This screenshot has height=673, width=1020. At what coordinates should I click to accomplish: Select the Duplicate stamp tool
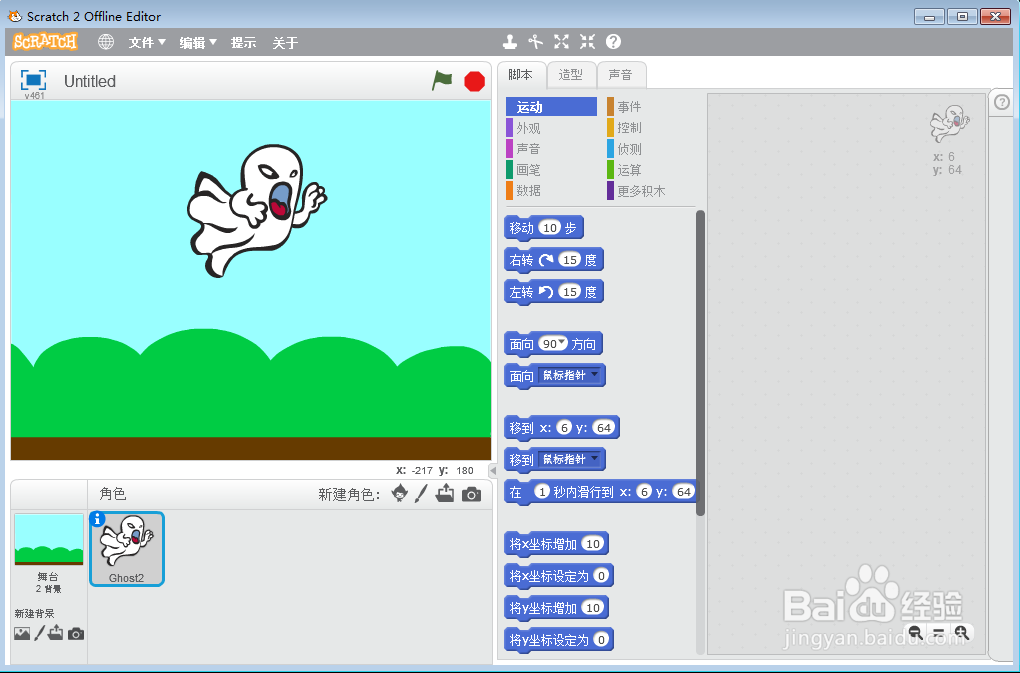(510, 42)
